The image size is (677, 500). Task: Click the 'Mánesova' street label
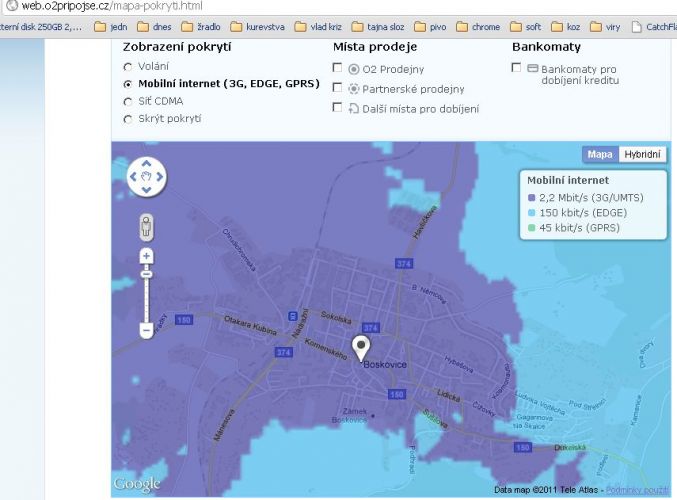coord(225,425)
